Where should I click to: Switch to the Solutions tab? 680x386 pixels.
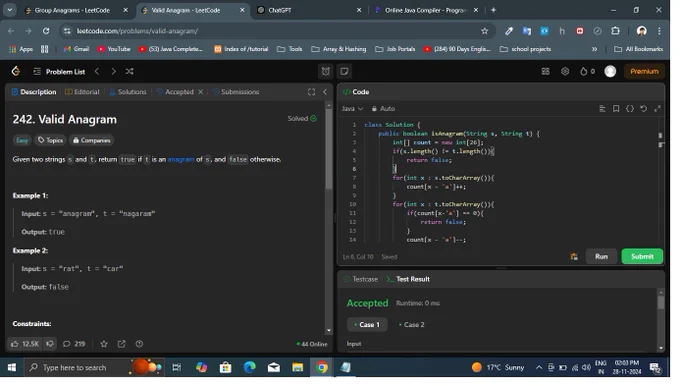click(128, 92)
